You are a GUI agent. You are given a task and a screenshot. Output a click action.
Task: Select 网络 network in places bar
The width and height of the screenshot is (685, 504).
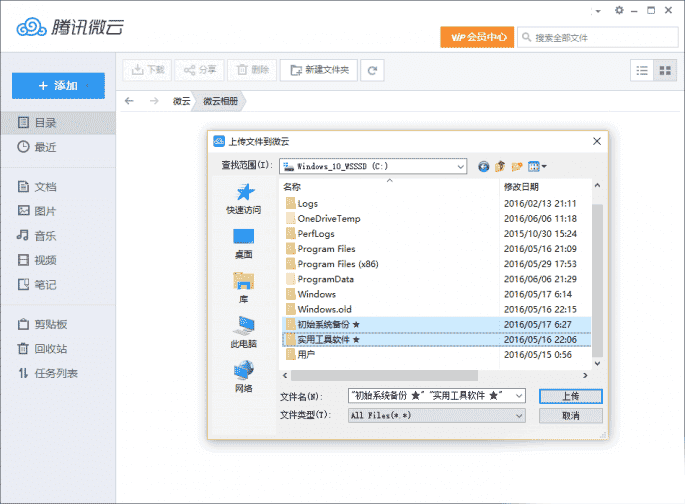[x=244, y=377]
